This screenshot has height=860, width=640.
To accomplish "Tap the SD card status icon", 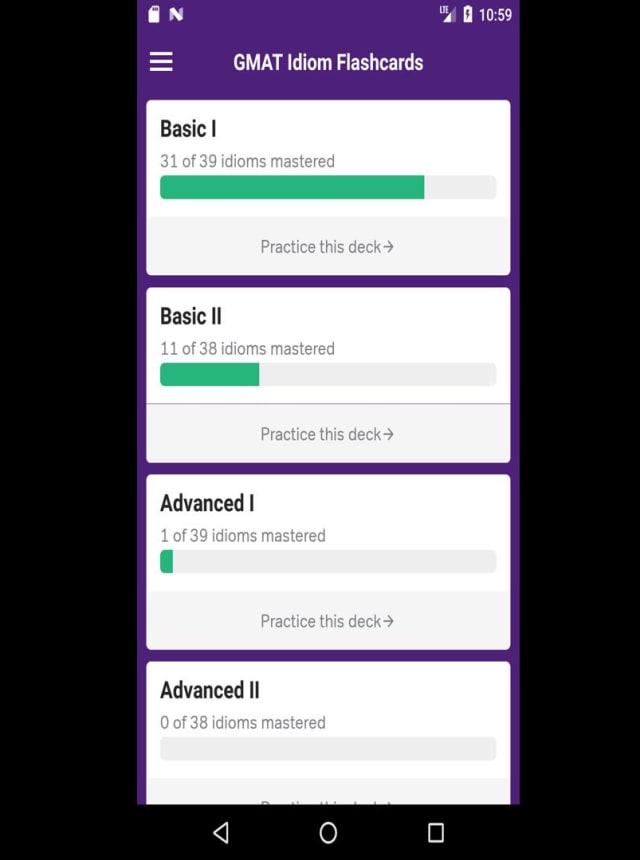I will pyautogui.click(x=154, y=14).
